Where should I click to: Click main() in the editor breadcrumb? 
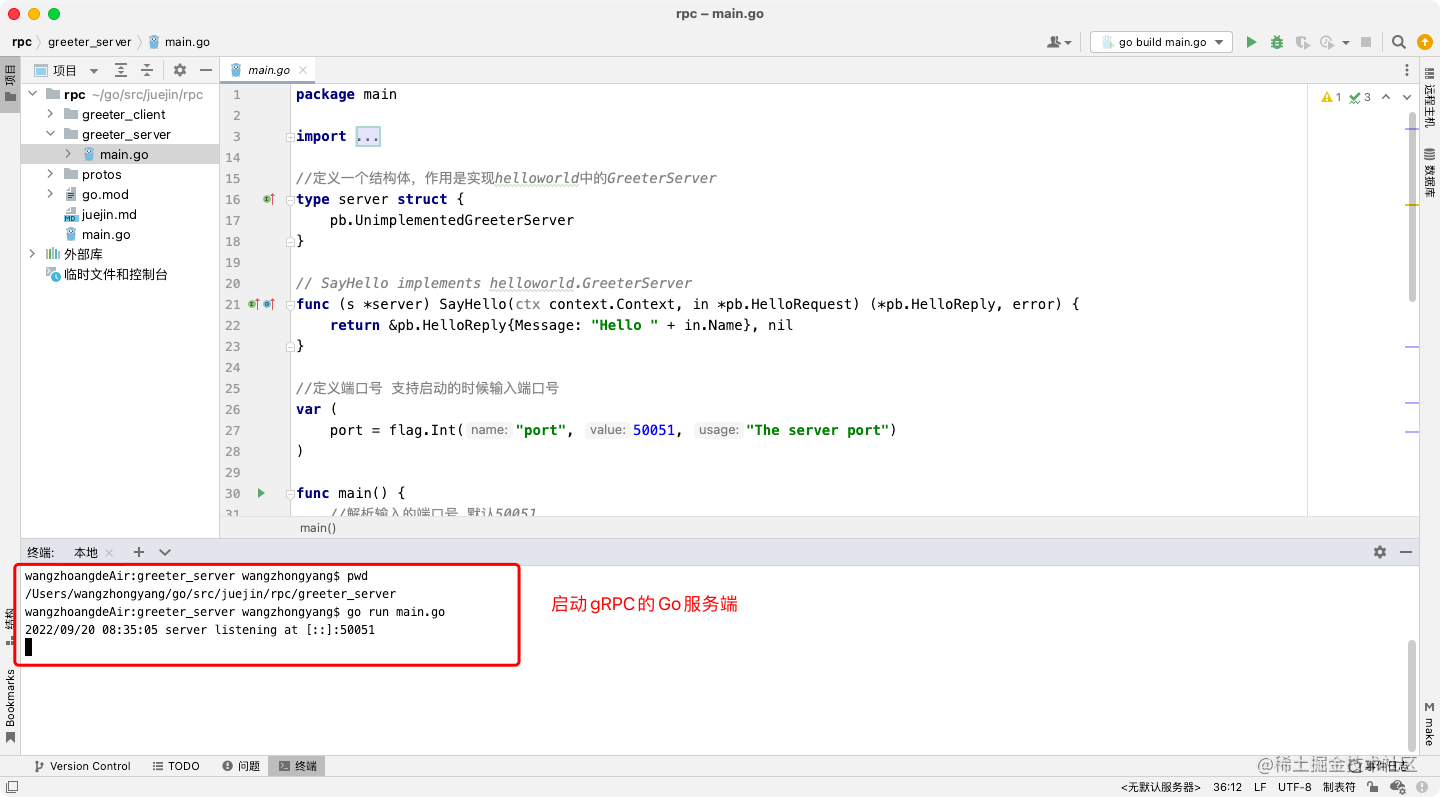coord(318,527)
